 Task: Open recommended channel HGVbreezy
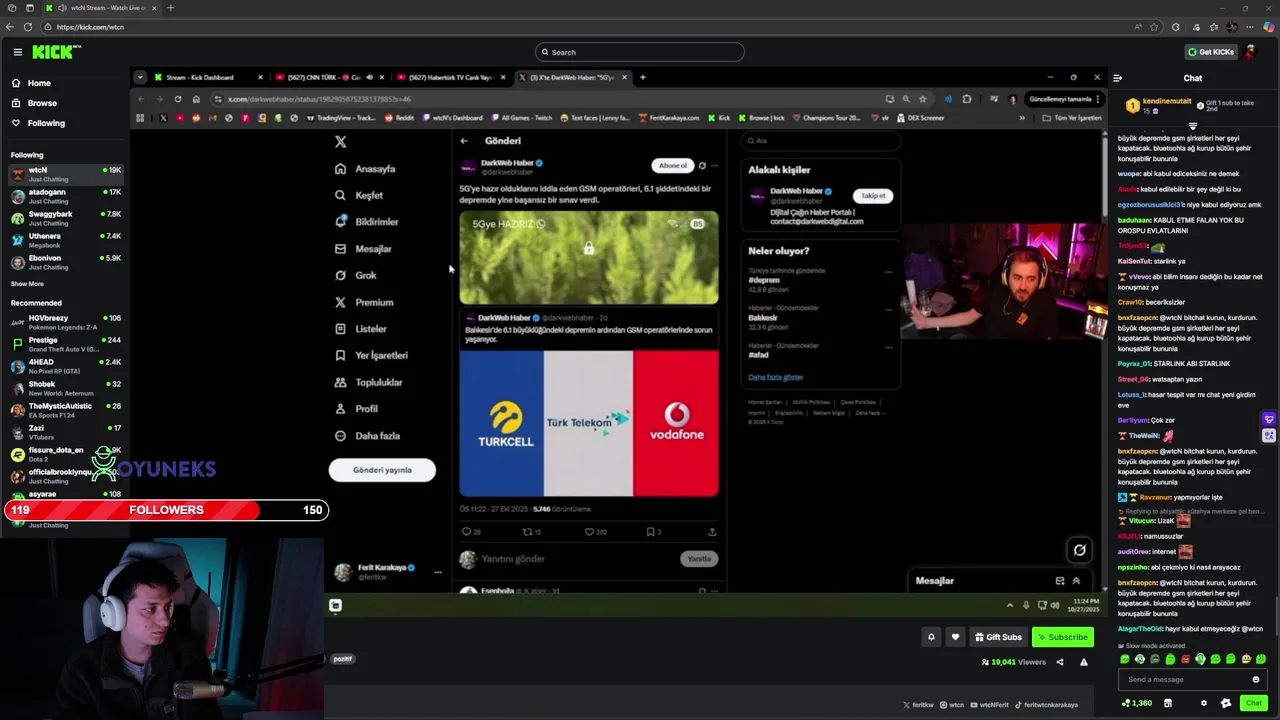pos(65,322)
